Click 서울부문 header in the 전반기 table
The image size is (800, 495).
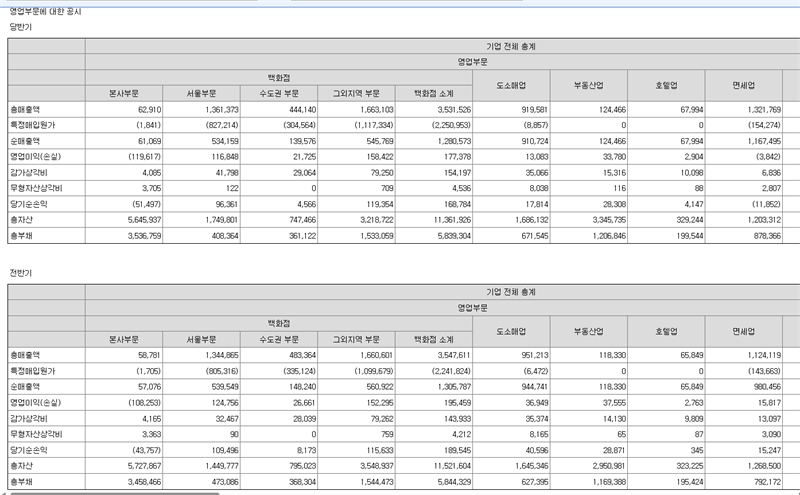click(x=199, y=338)
